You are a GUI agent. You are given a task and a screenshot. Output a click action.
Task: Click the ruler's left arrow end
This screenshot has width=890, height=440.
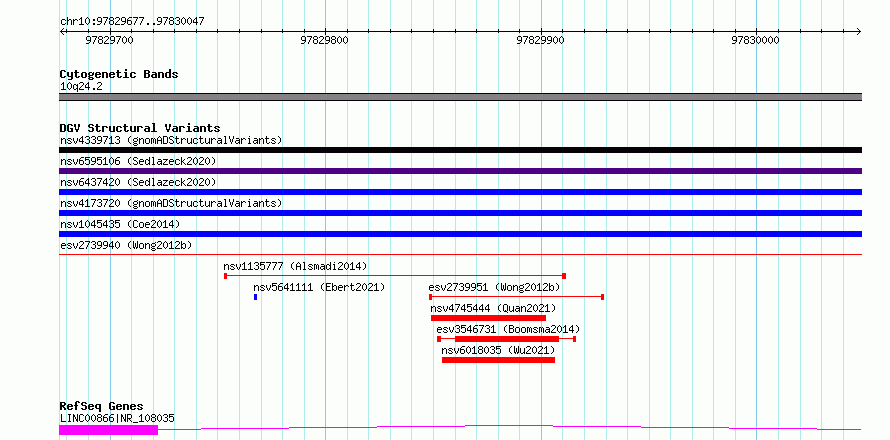coord(62,31)
